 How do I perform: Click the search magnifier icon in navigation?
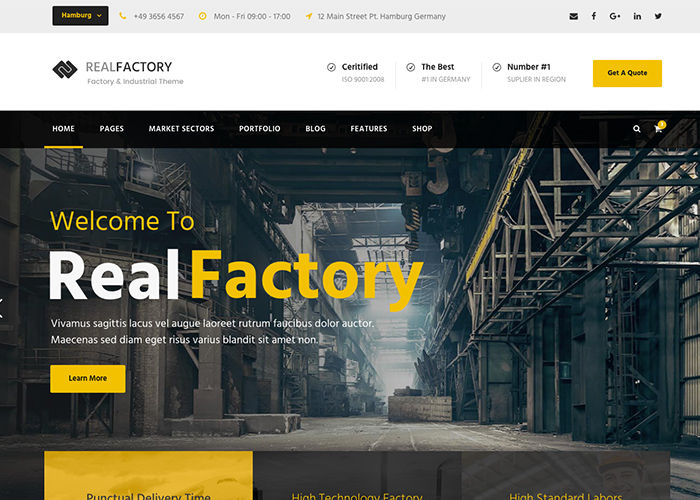click(x=637, y=129)
